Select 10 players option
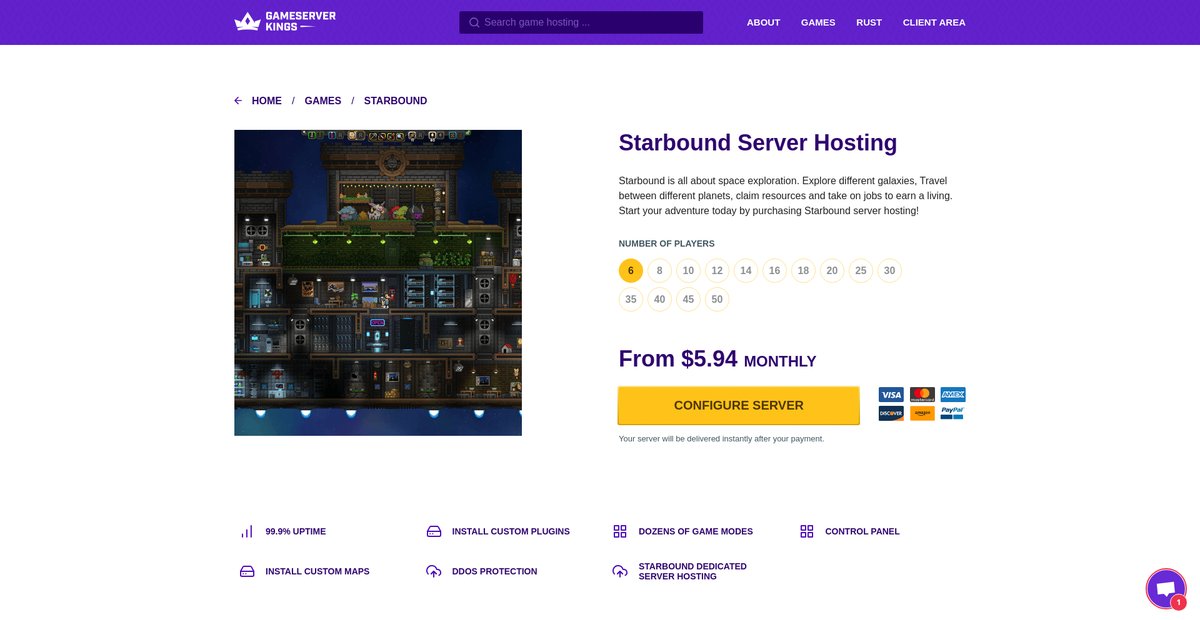1200x620 pixels. [x=688, y=270]
